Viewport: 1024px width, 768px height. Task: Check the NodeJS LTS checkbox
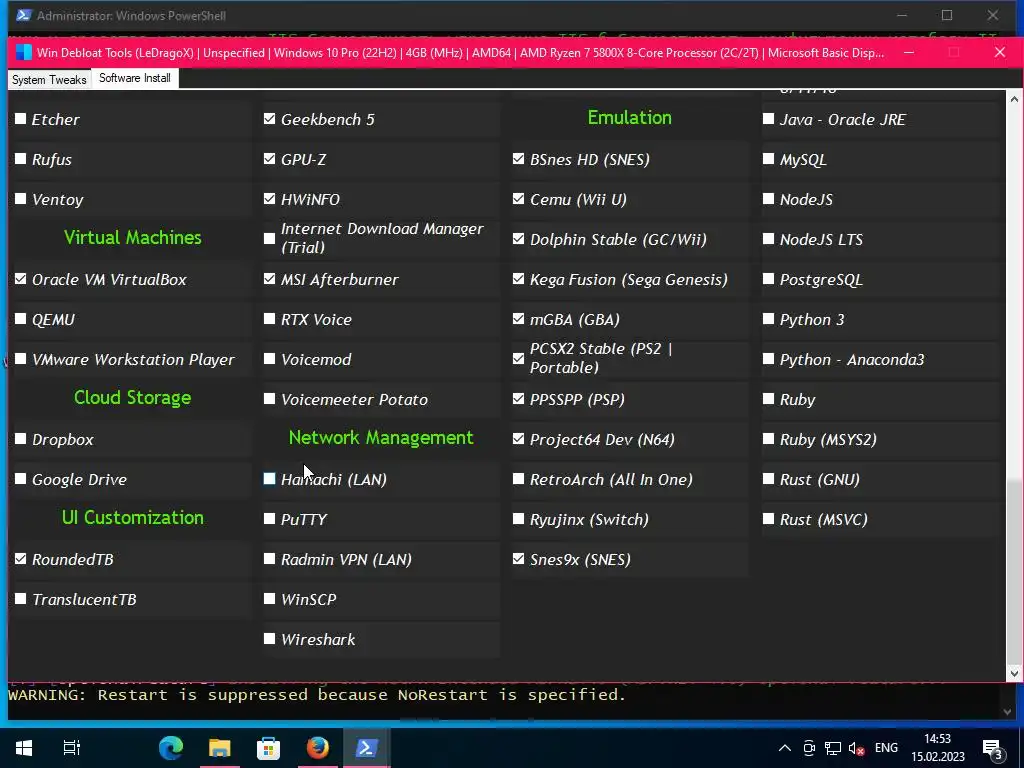point(769,238)
